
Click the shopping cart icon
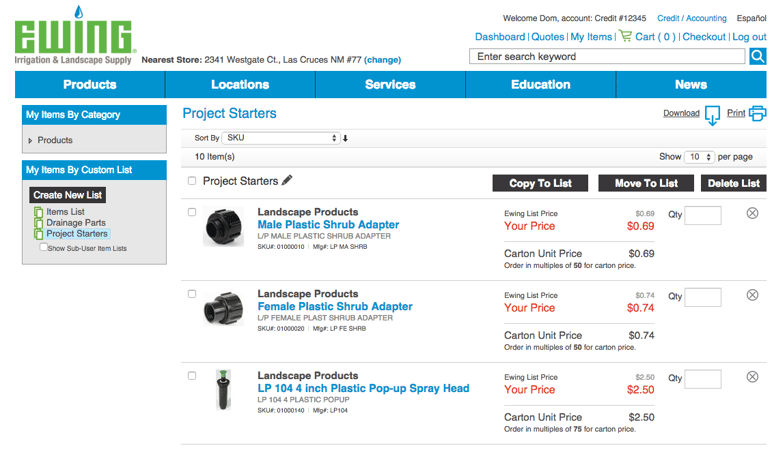625,35
